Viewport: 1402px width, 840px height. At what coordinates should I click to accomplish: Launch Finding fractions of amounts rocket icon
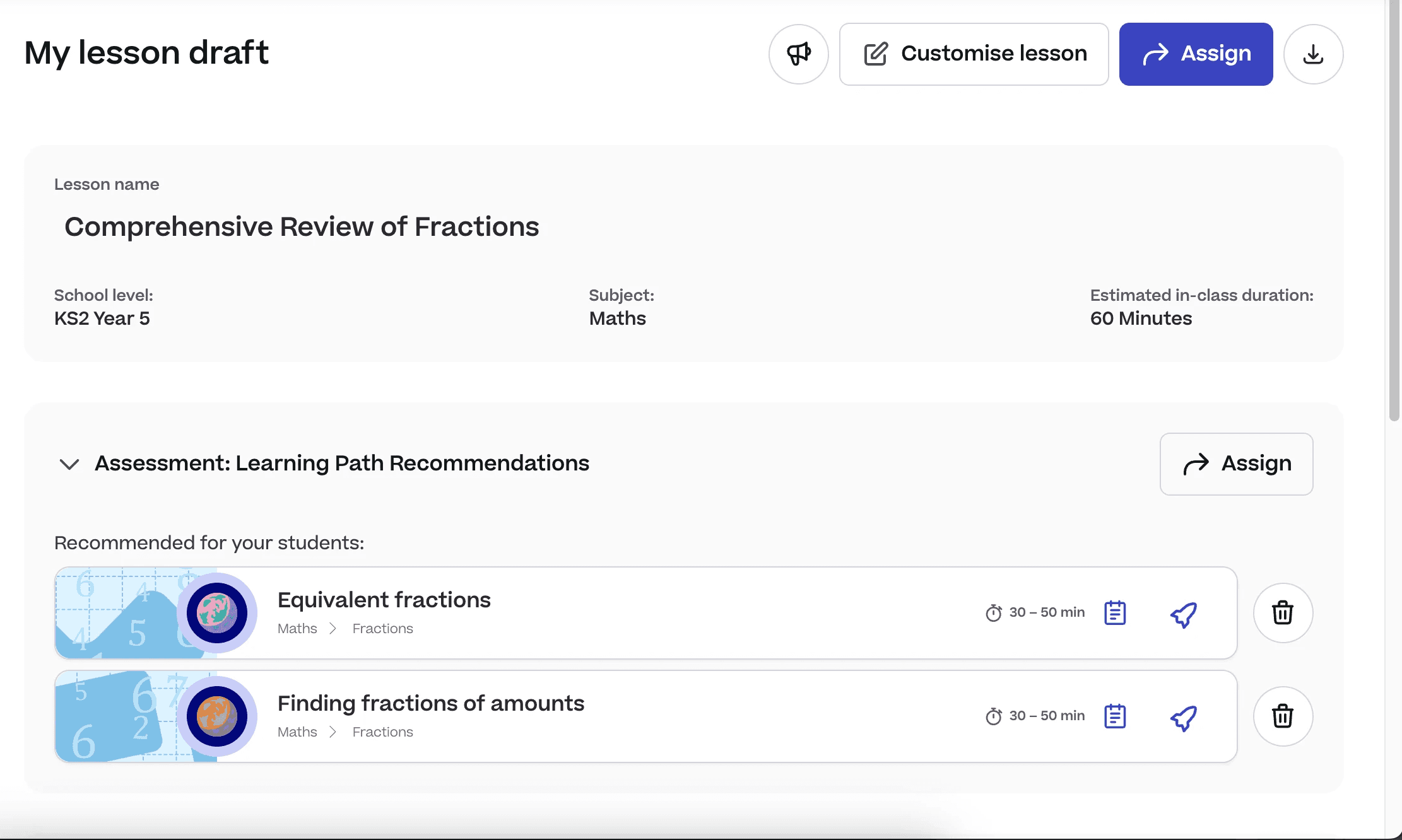[1184, 718]
